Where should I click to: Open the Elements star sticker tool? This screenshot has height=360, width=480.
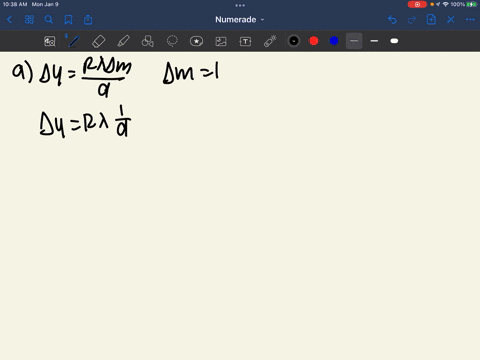tap(196, 41)
